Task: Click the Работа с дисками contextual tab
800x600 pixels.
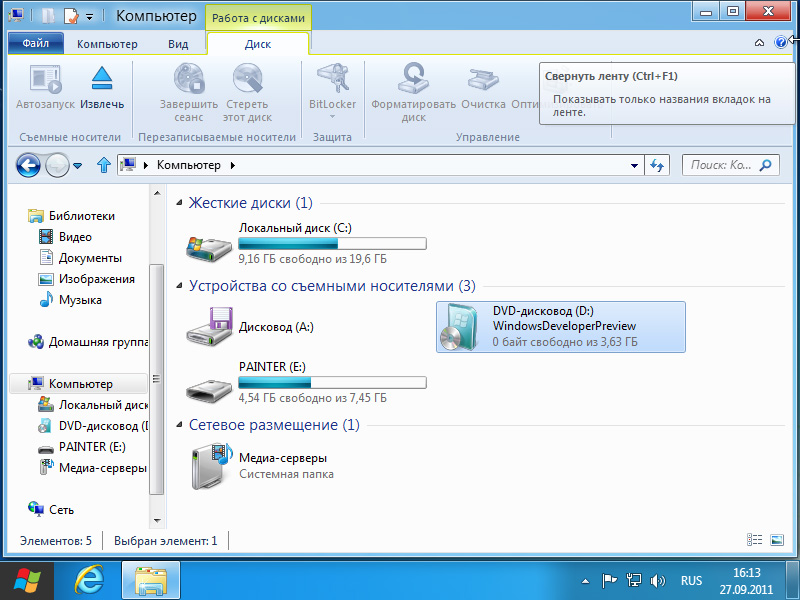Action: (x=258, y=18)
